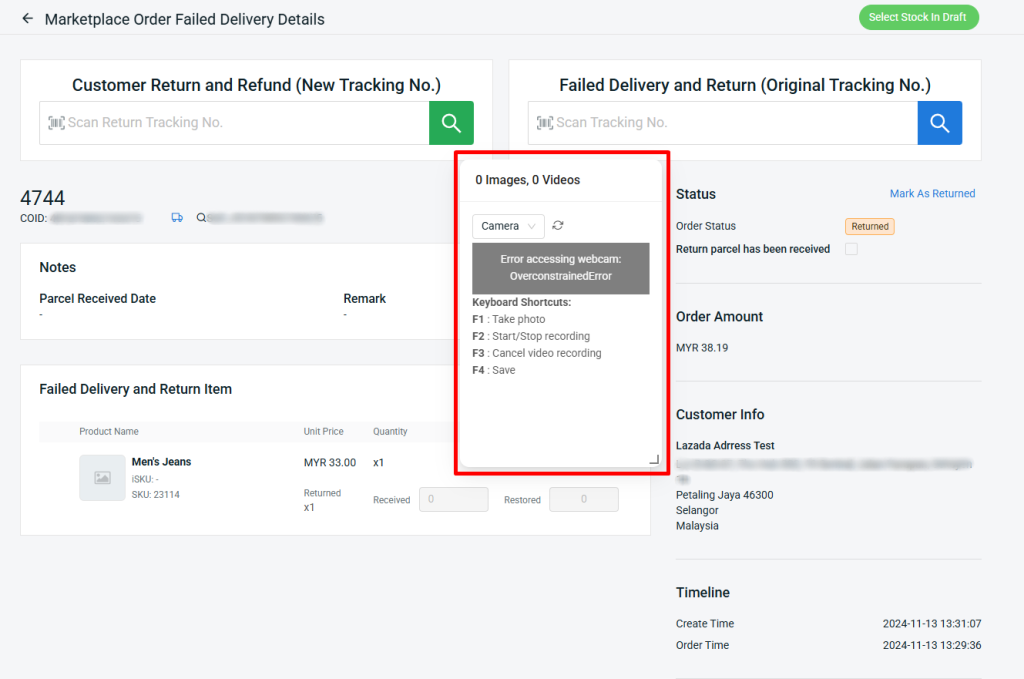Screen dimensions: 1024x679
Task: Go back using the arrow icon
Action: (x=27, y=19)
